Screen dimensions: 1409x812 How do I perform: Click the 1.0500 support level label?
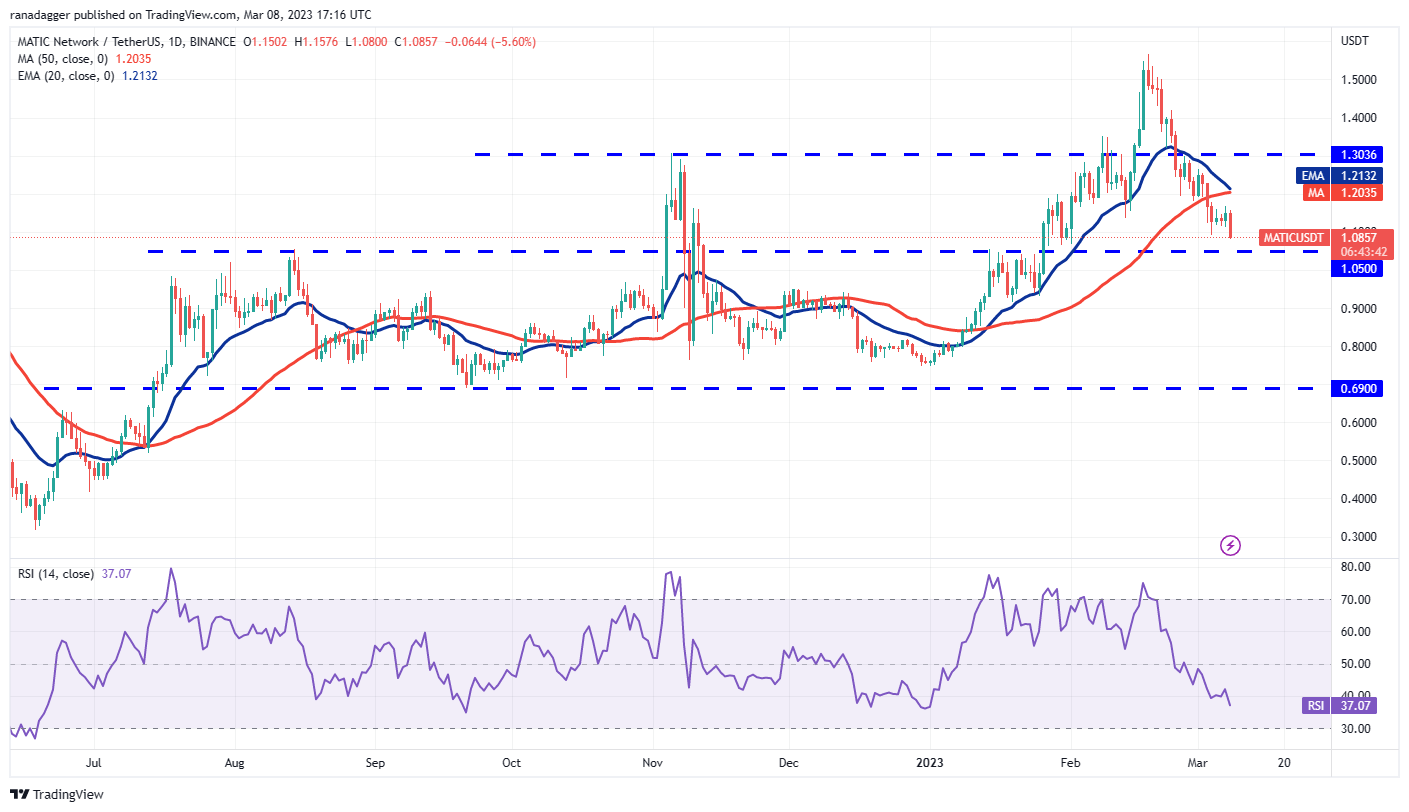[1356, 268]
